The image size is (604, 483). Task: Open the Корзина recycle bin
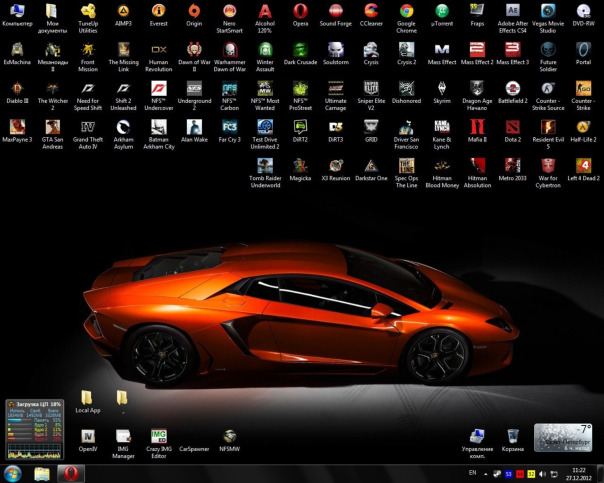tap(512, 437)
